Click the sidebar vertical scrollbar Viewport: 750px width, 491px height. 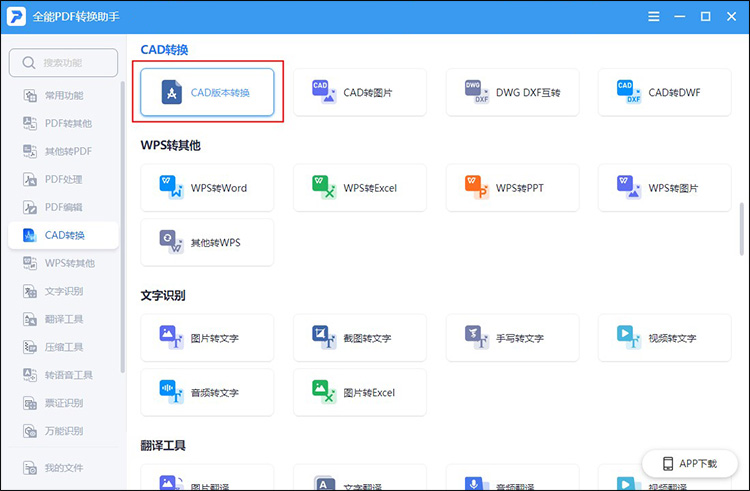coord(122,227)
